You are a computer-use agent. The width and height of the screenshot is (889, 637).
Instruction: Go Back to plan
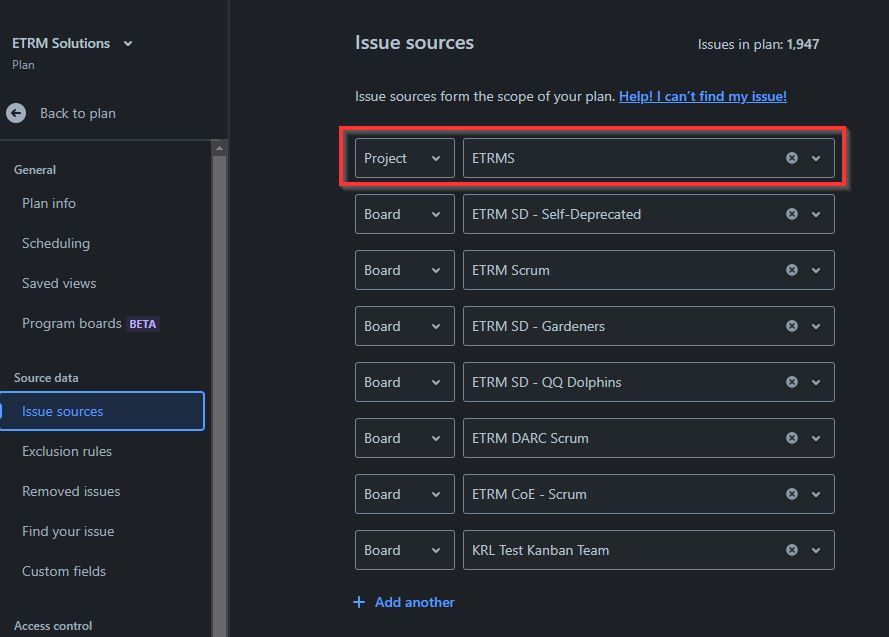[78, 113]
